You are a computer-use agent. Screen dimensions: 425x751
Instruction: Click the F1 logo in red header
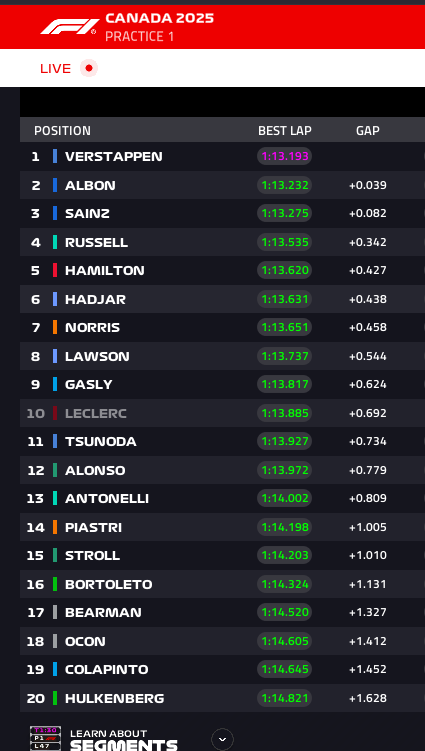click(x=69, y=26)
